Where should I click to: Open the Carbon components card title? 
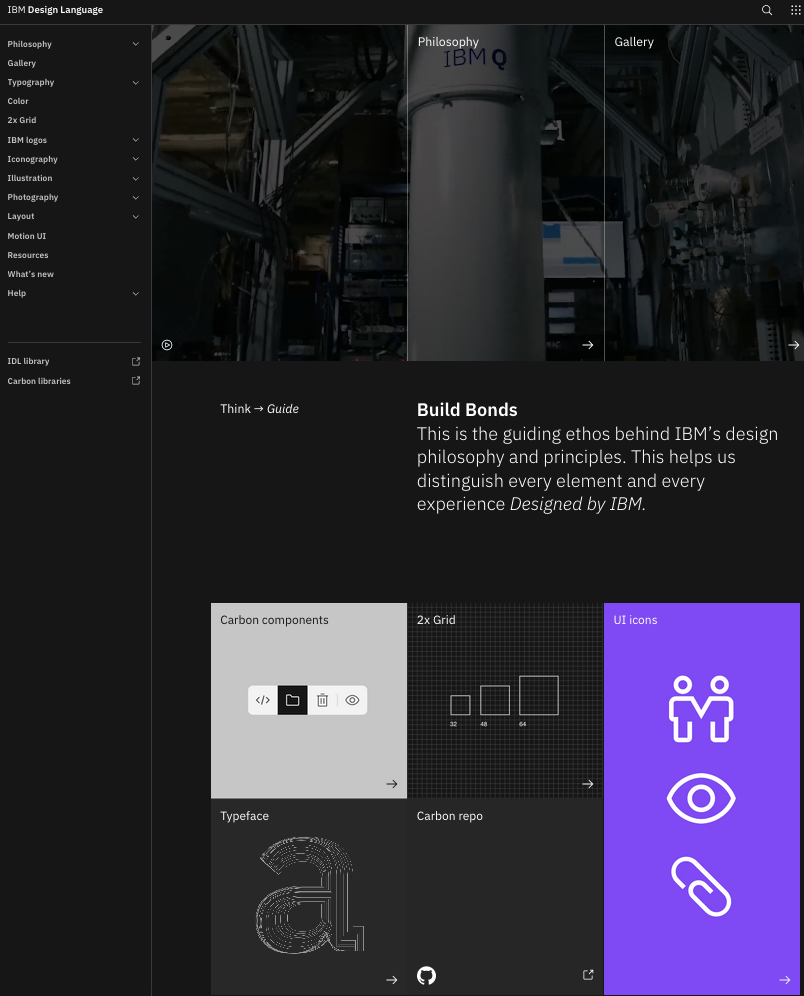pos(274,620)
